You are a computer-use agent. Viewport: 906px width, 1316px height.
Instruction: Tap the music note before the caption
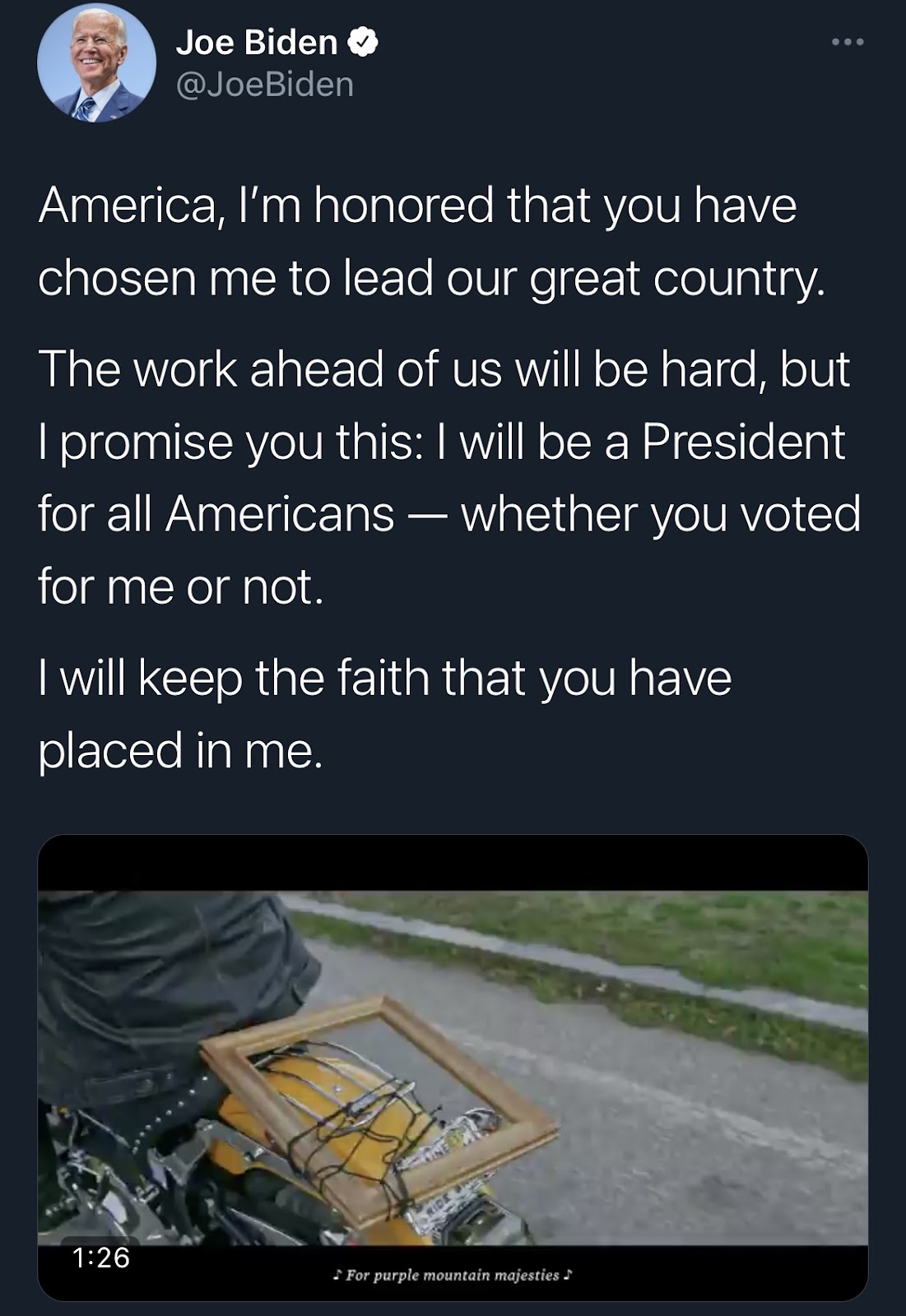click(337, 1275)
